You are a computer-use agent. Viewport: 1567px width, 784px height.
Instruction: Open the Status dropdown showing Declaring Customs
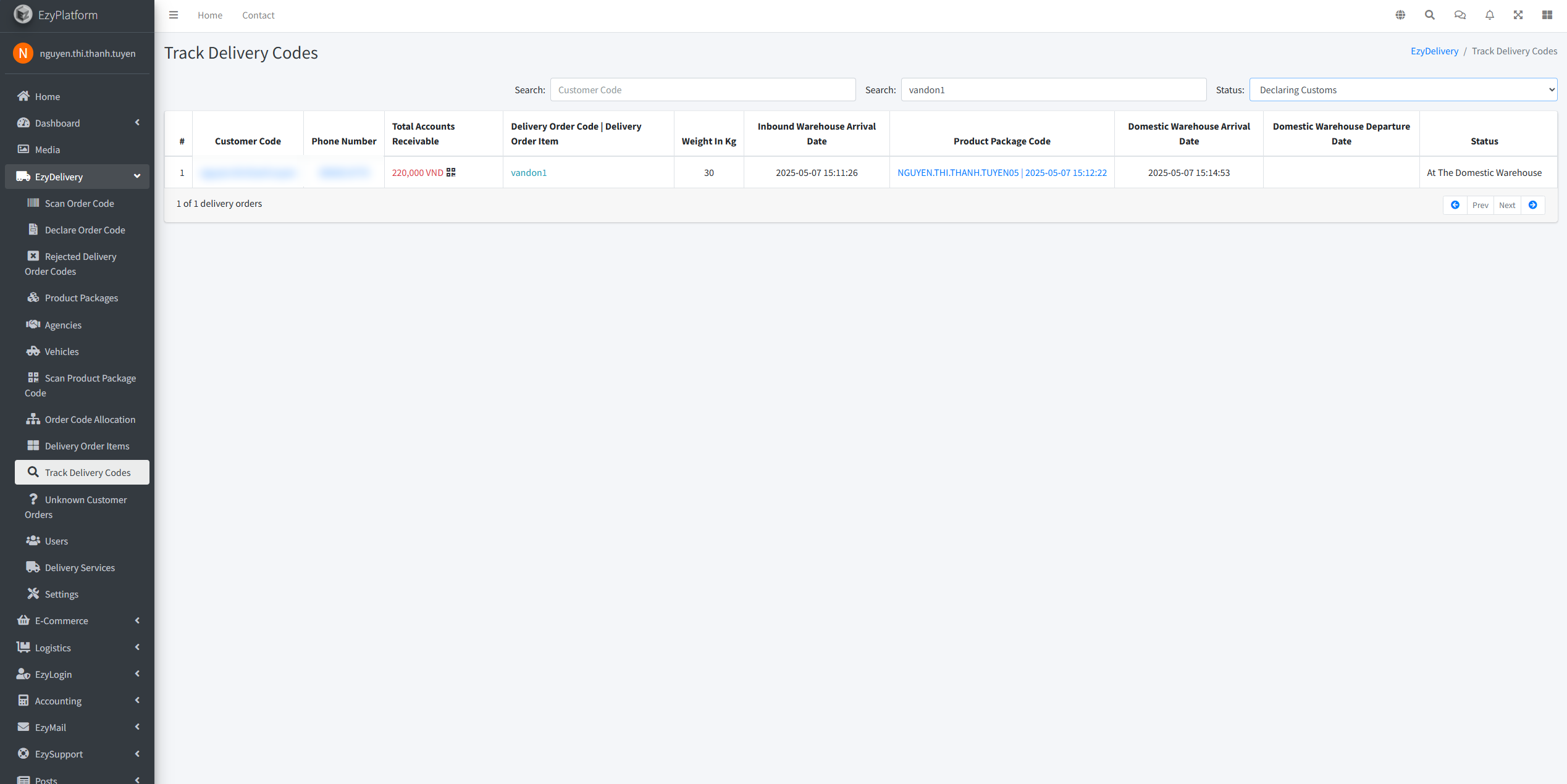pos(1403,90)
